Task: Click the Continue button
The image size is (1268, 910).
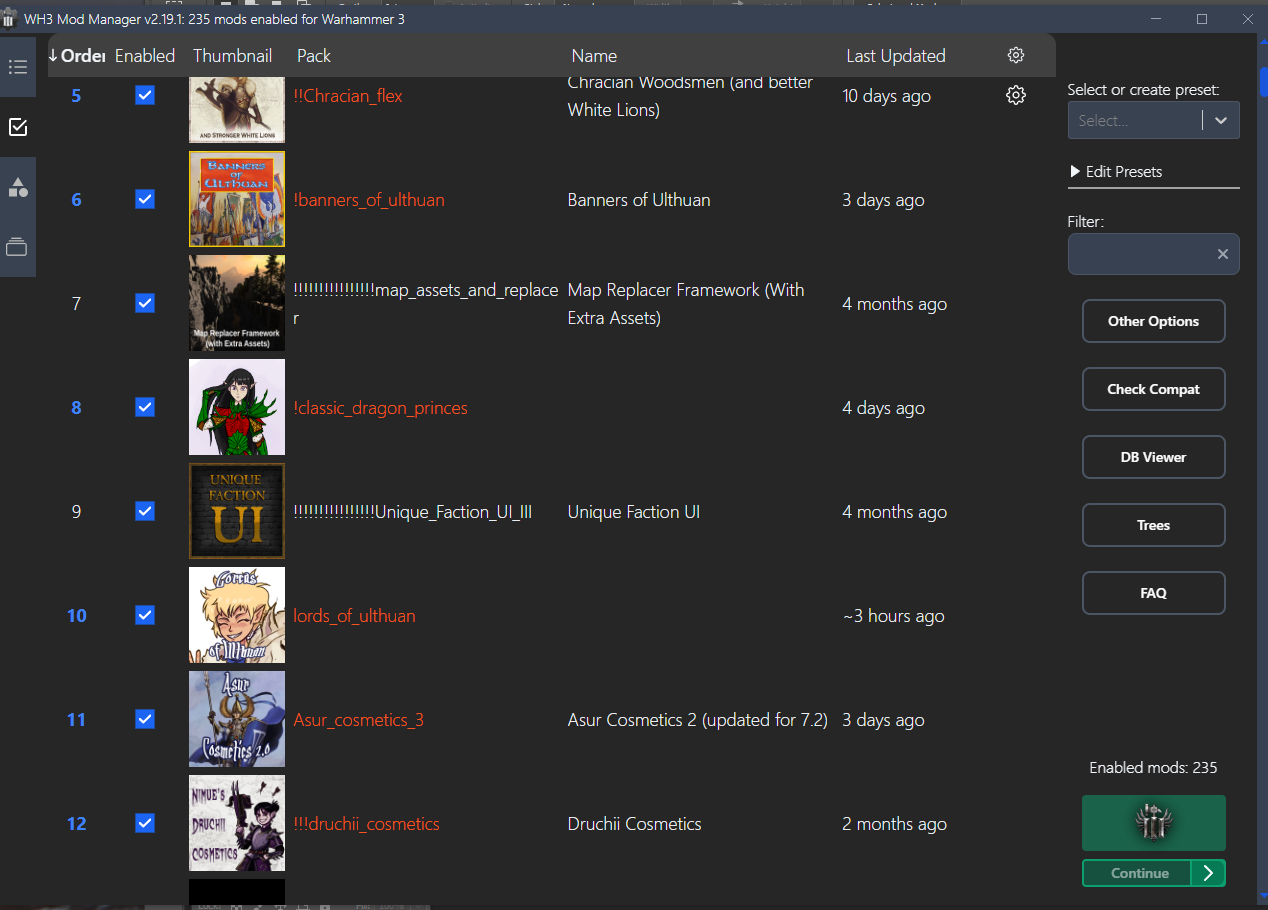Action: [1139, 873]
